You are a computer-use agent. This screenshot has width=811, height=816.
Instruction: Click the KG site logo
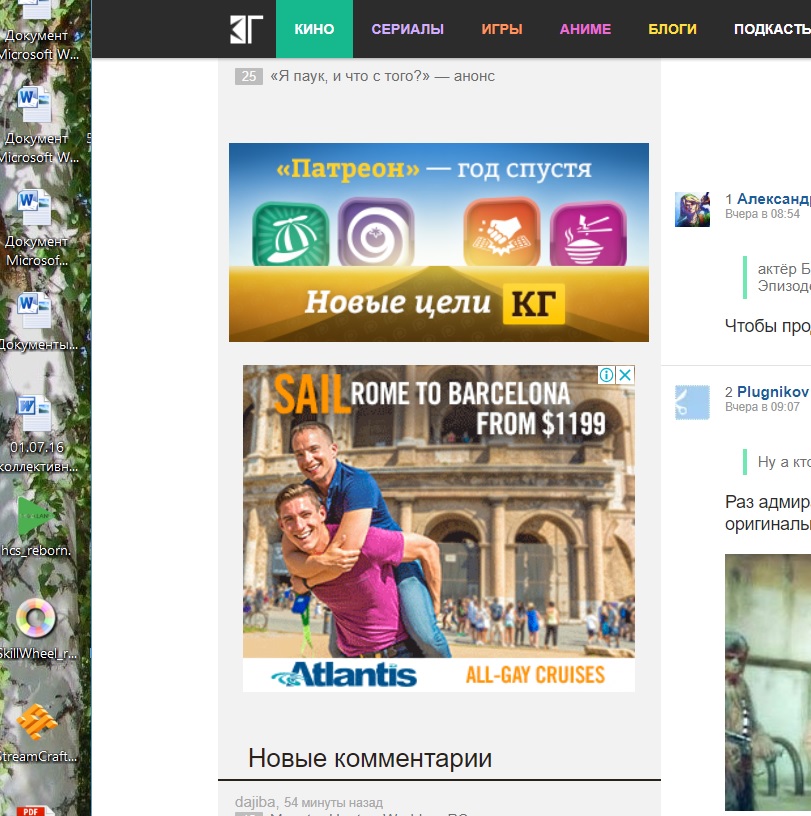tap(246, 29)
